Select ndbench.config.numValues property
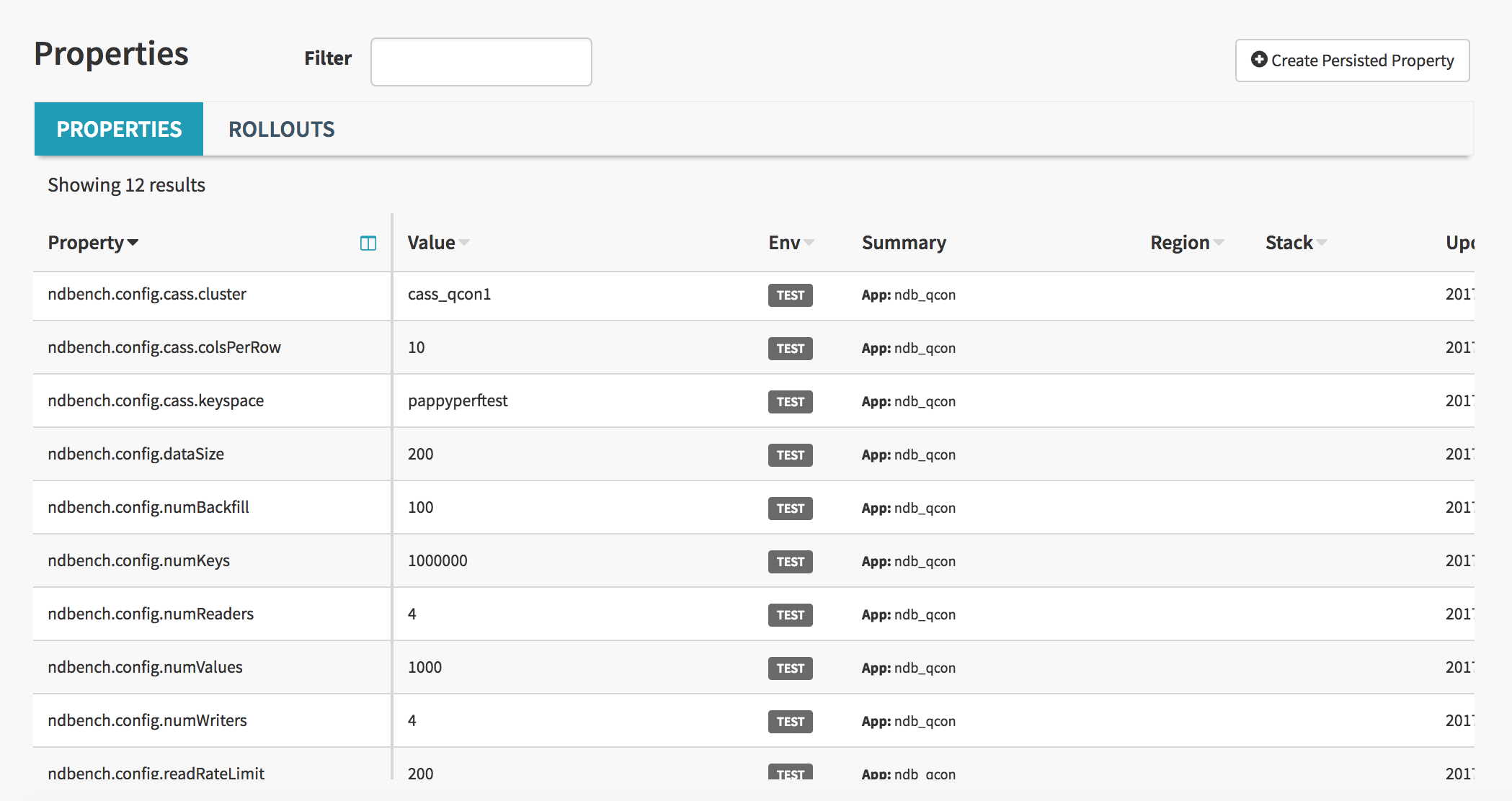This screenshot has width=1512, height=801. (x=145, y=667)
